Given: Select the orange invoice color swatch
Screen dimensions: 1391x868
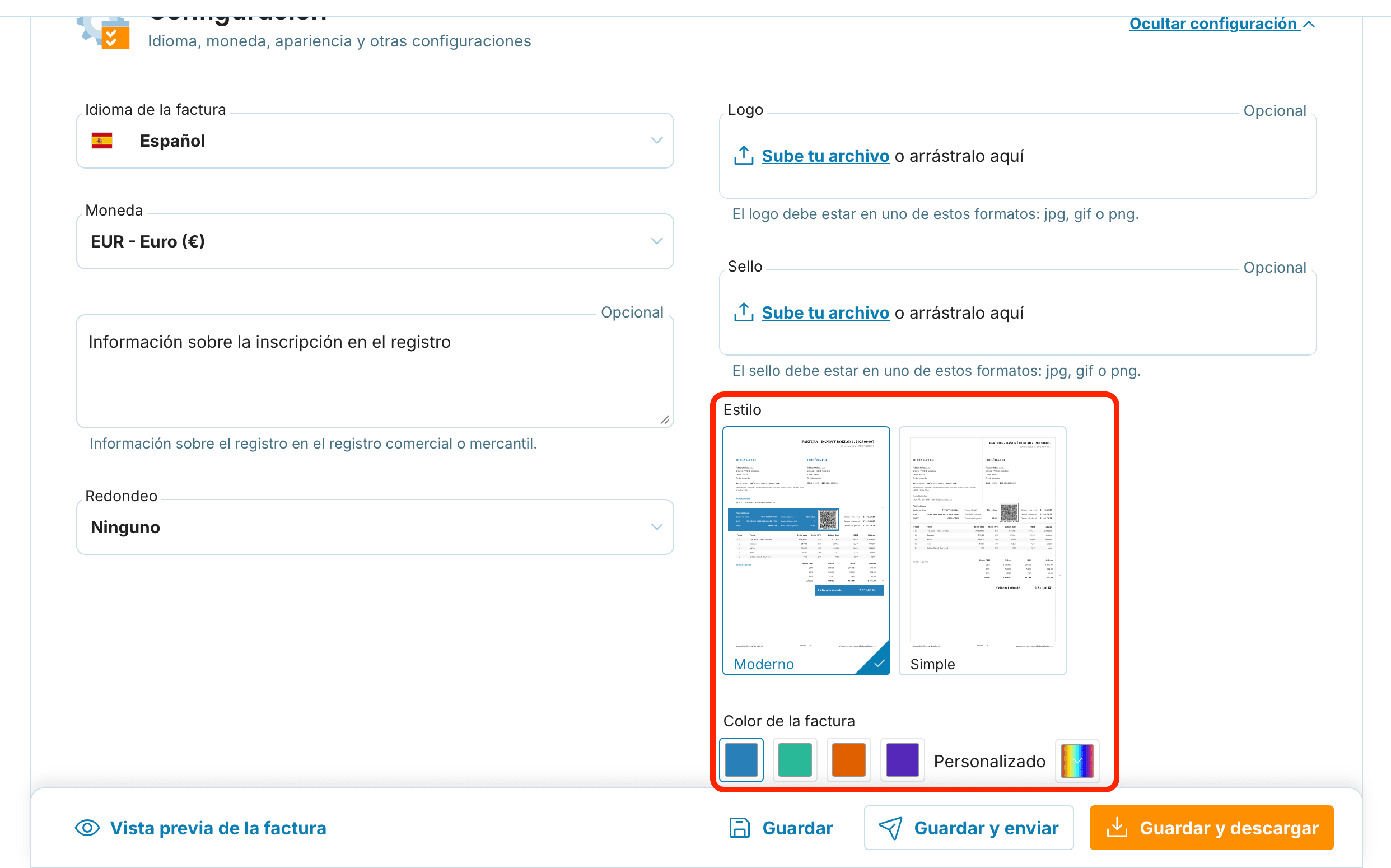Looking at the screenshot, I should 848,760.
